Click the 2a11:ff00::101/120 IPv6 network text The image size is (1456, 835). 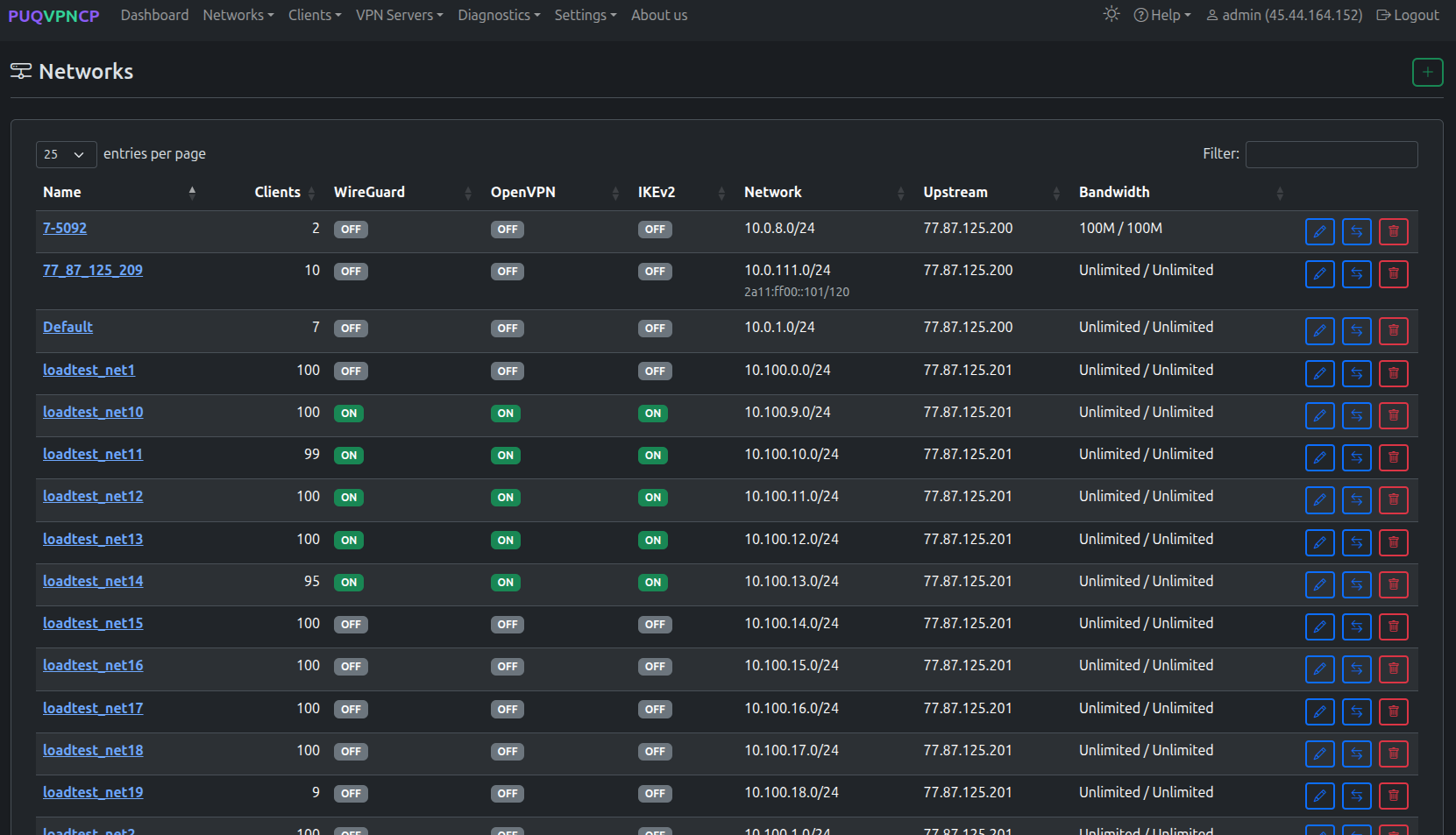tap(797, 292)
